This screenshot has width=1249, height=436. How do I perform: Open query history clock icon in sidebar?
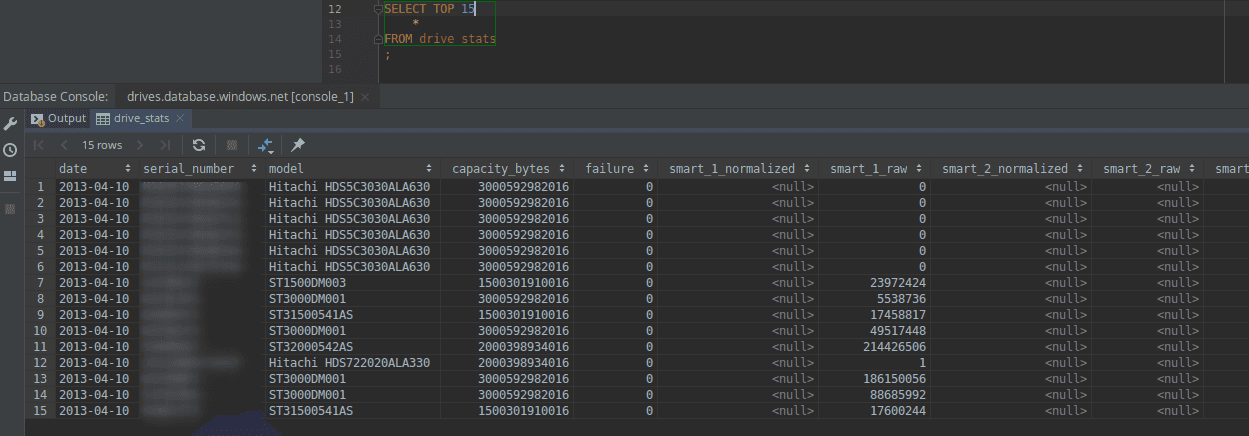tap(10, 150)
